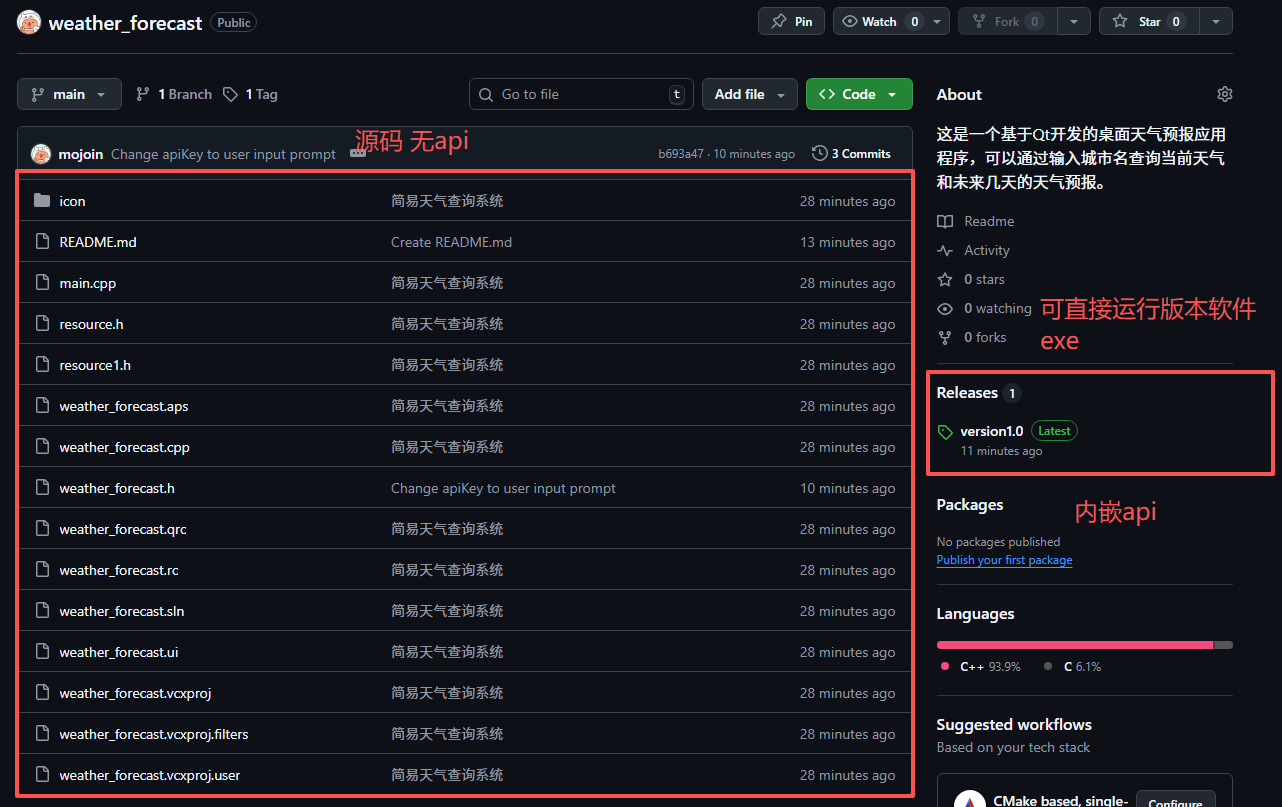This screenshot has height=807, width=1282.
Task: Click the folder icon of the icon directory
Action: 42,201
